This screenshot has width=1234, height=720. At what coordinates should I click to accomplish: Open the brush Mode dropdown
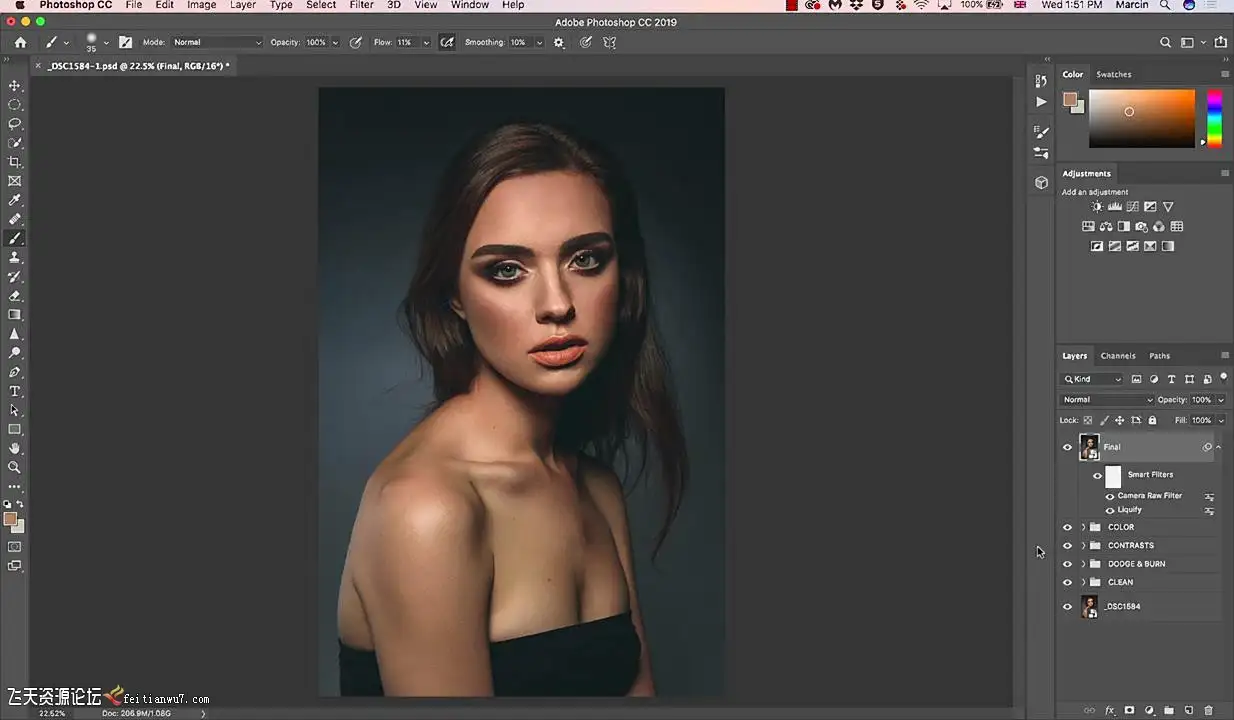217,42
